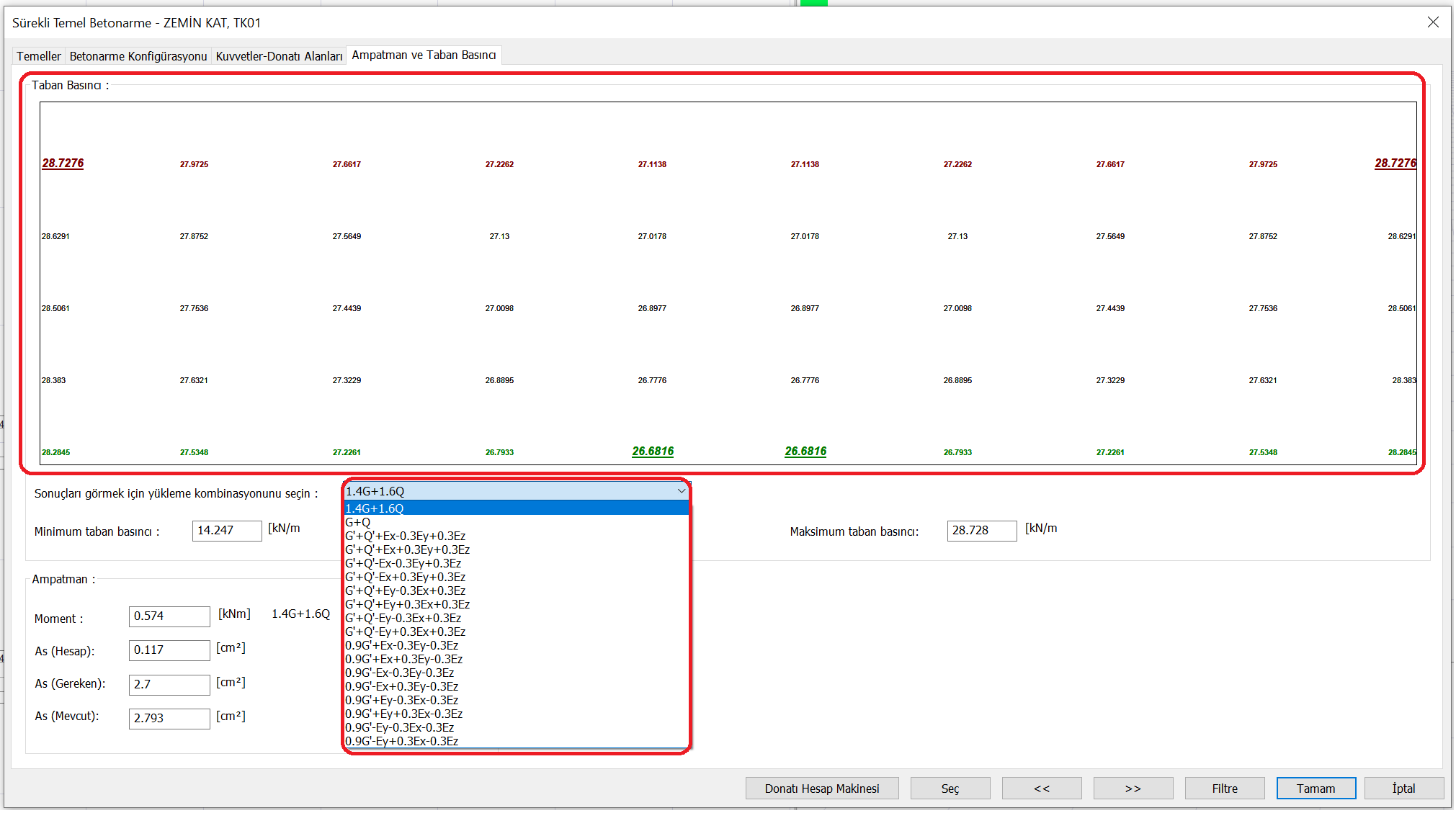Go to previous footing with << button
The image size is (1456, 813).
pyautogui.click(x=1042, y=789)
